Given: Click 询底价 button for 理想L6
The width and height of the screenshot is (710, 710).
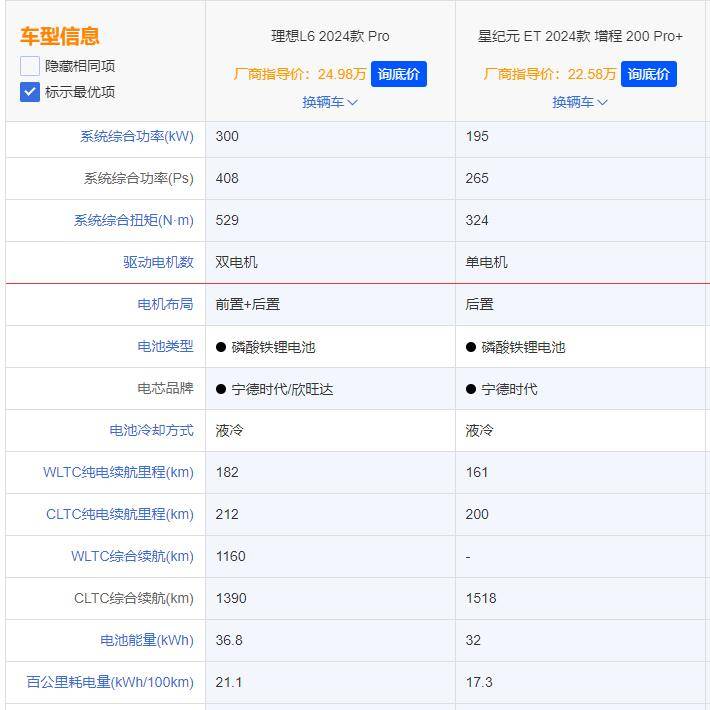Looking at the screenshot, I should pos(398,74).
